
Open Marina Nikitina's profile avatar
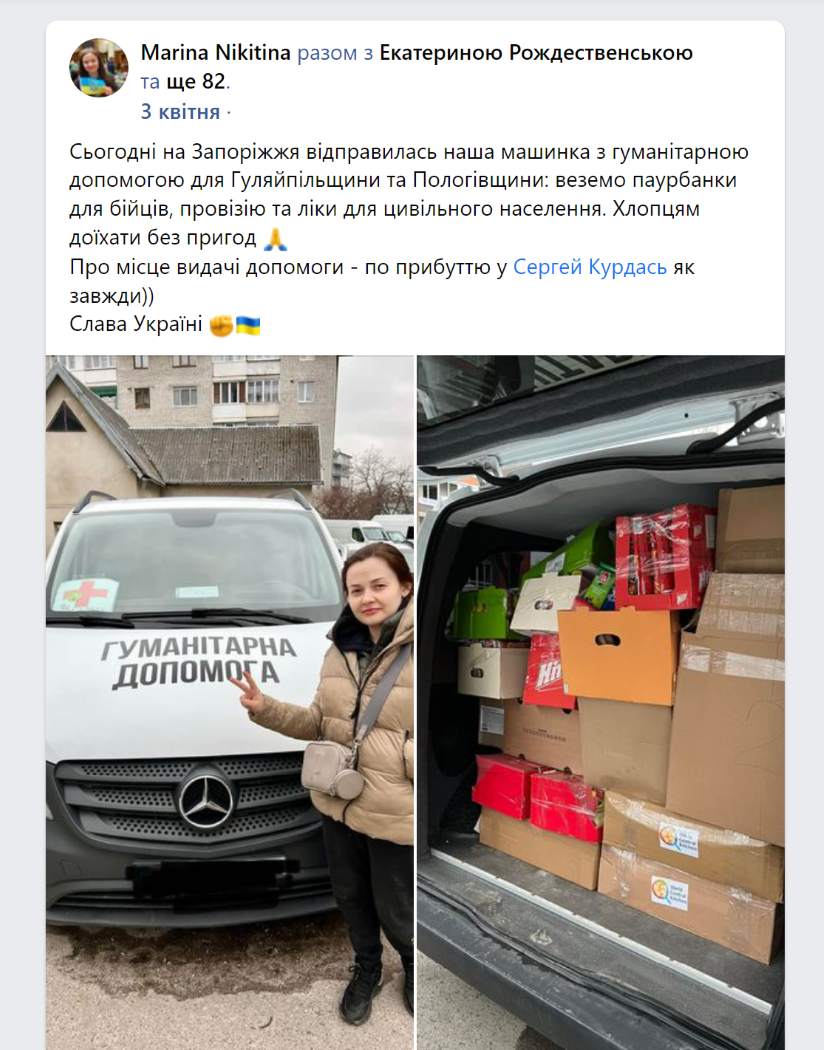click(x=99, y=68)
